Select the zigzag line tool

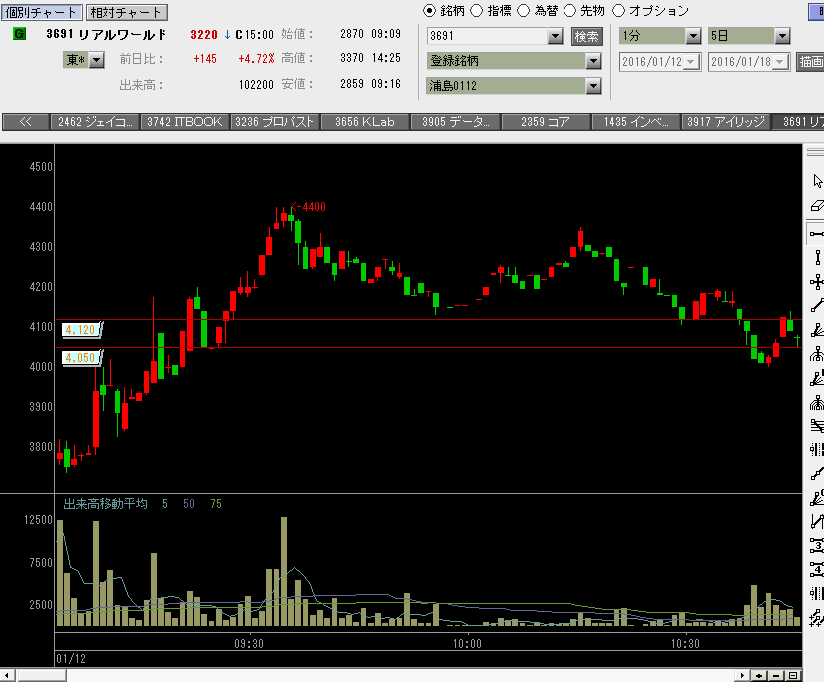click(x=817, y=522)
